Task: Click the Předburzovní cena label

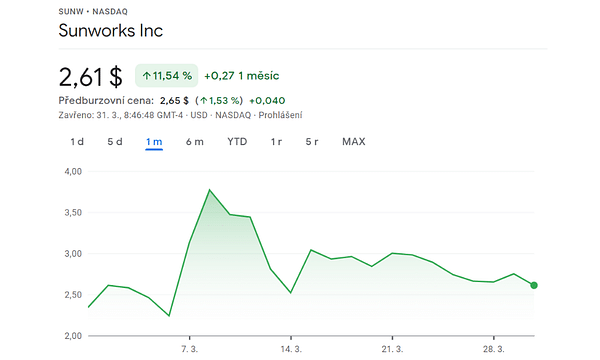Action: (x=106, y=101)
